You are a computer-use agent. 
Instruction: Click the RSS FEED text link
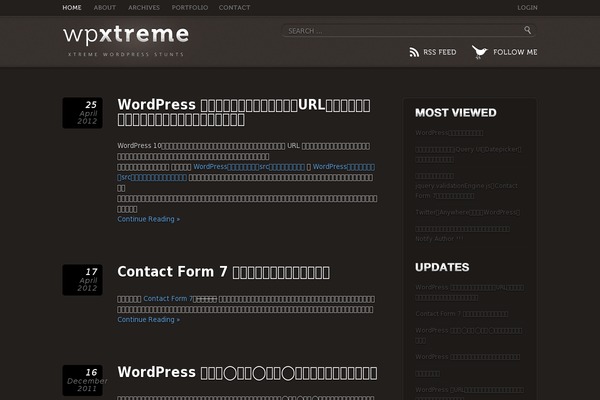pyautogui.click(x=440, y=52)
